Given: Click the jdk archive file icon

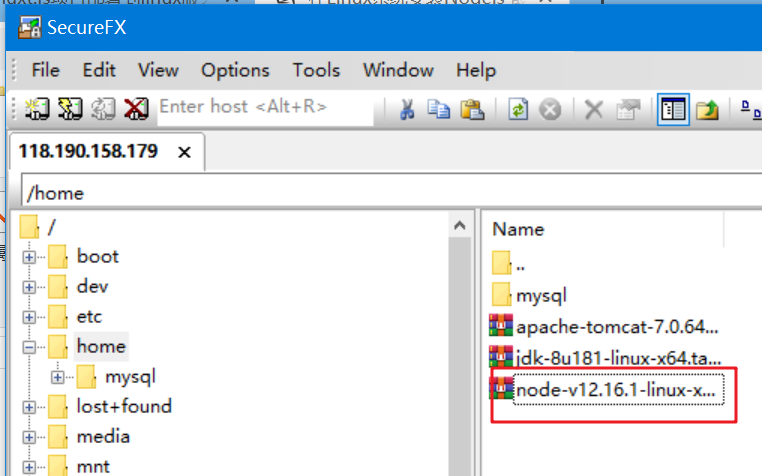Looking at the screenshot, I should pyautogui.click(x=501, y=356).
